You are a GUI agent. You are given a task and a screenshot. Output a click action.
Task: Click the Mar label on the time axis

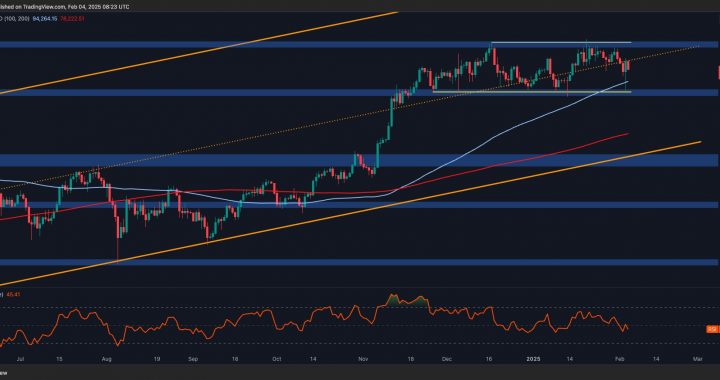point(698,359)
